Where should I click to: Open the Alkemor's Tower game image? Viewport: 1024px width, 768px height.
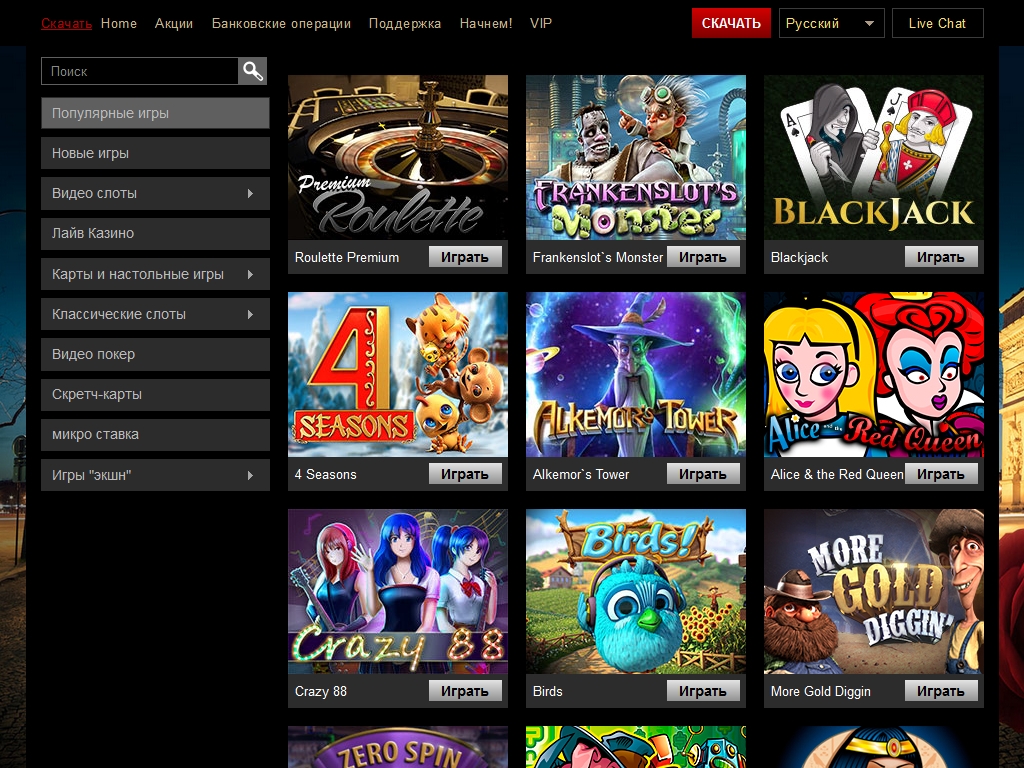[x=635, y=374]
